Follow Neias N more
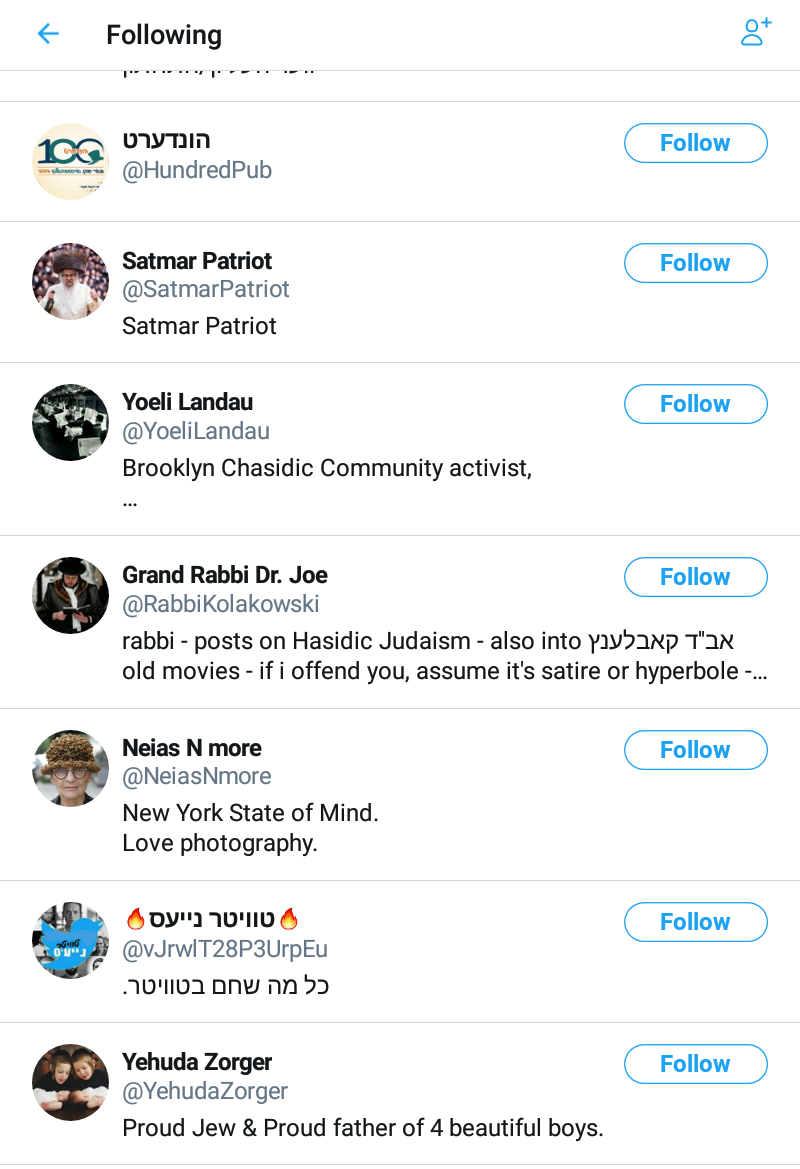The width and height of the screenshot is (800, 1169). click(x=695, y=750)
